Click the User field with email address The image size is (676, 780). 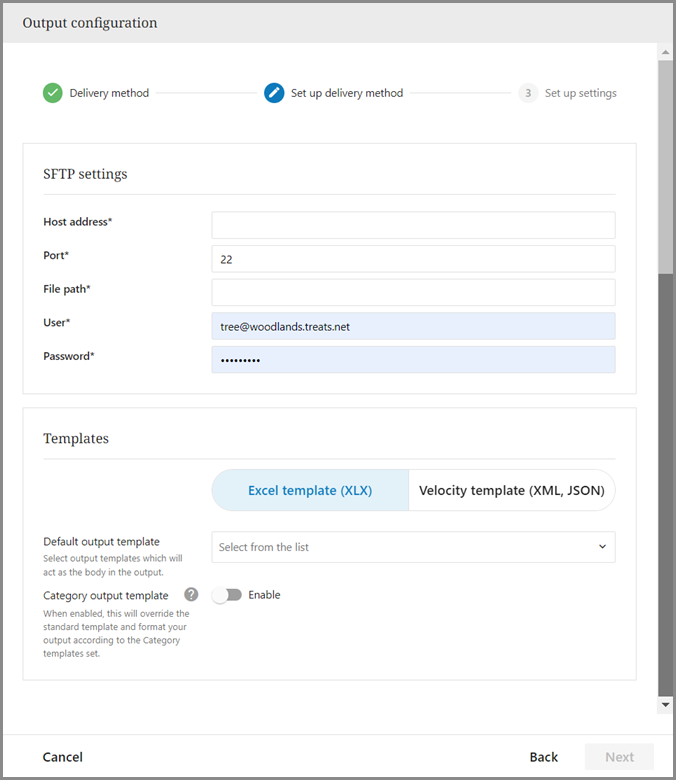pyautogui.click(x=412, y=326)
